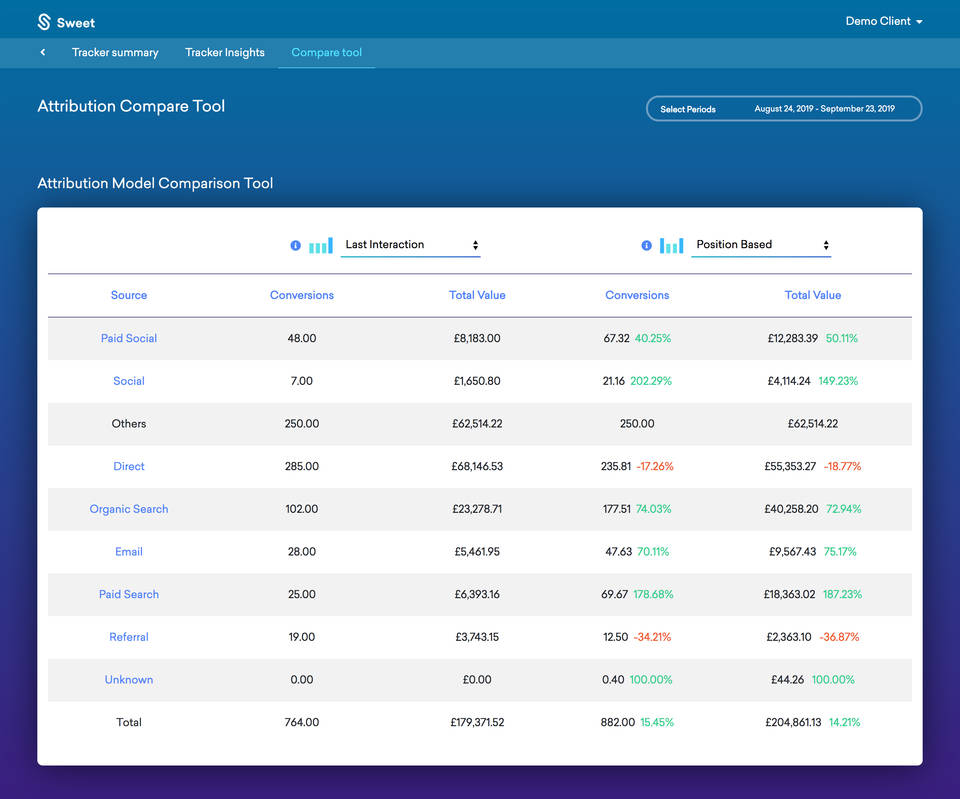Click the 40.25% Paid Social change

(x=653, y=339)
